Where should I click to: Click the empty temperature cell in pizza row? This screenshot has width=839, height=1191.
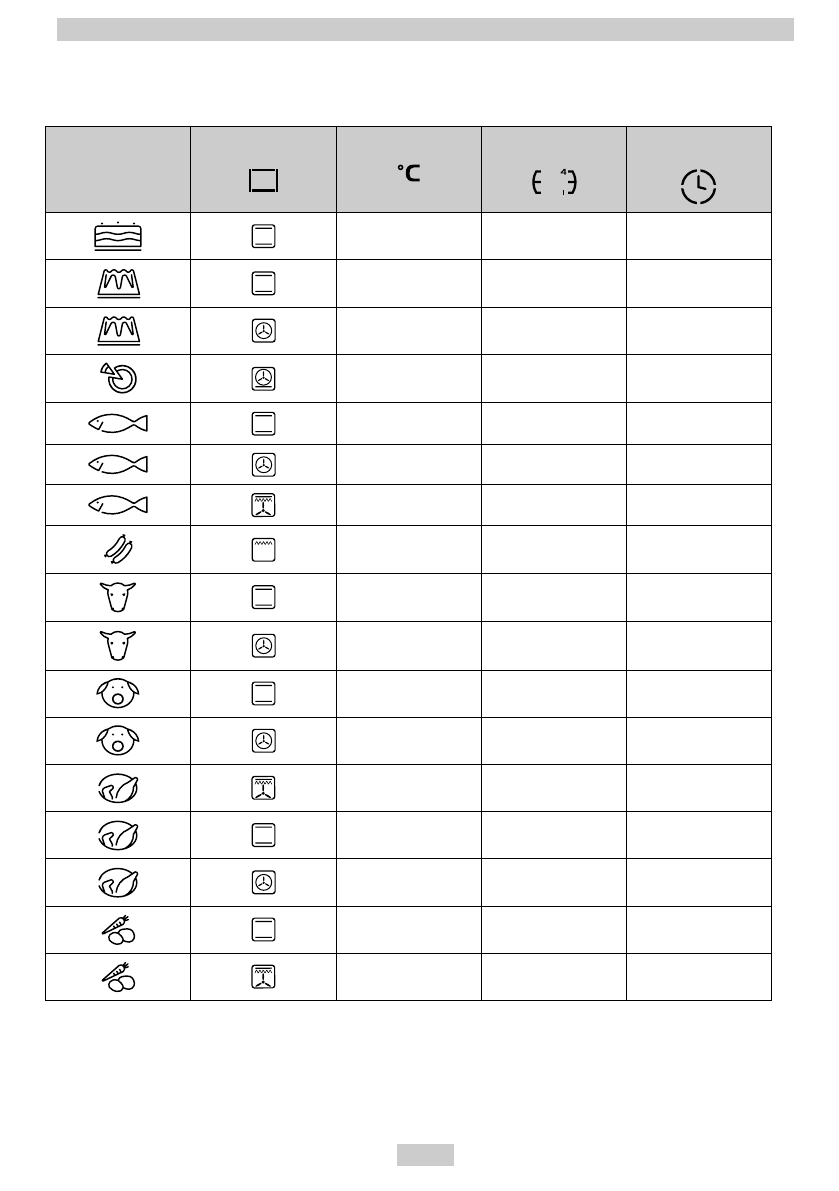(408, 379)
